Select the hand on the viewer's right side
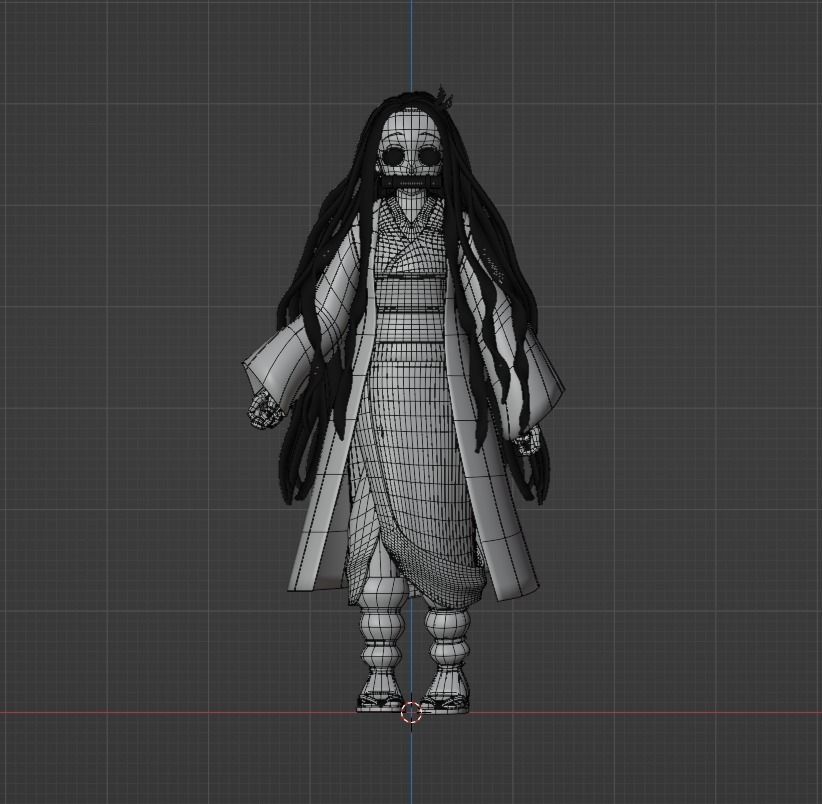The height and width of the screenshot is (804, 822). point(527,440)
